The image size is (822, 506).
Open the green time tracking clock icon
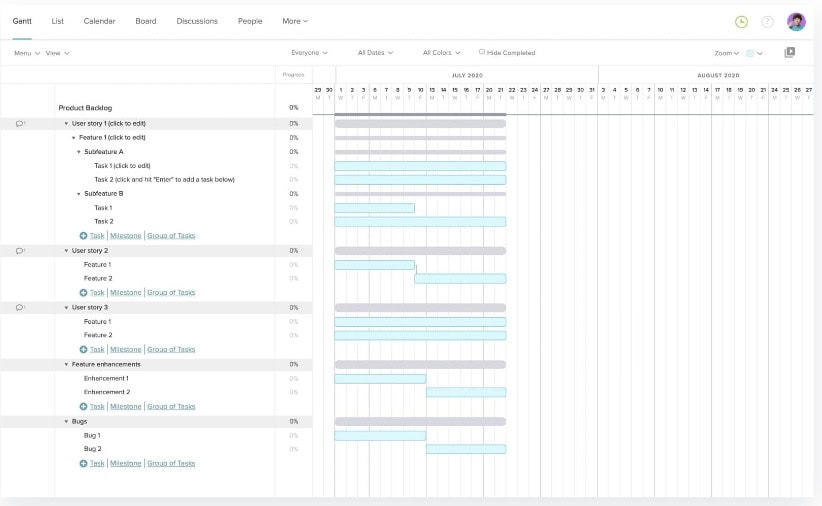741,21
